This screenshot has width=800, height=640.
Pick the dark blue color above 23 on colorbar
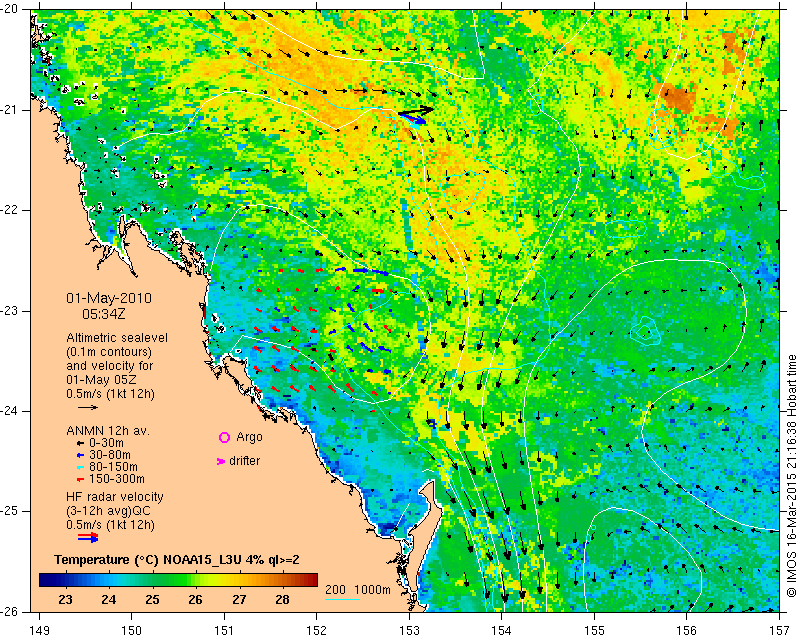pos(65,580)
